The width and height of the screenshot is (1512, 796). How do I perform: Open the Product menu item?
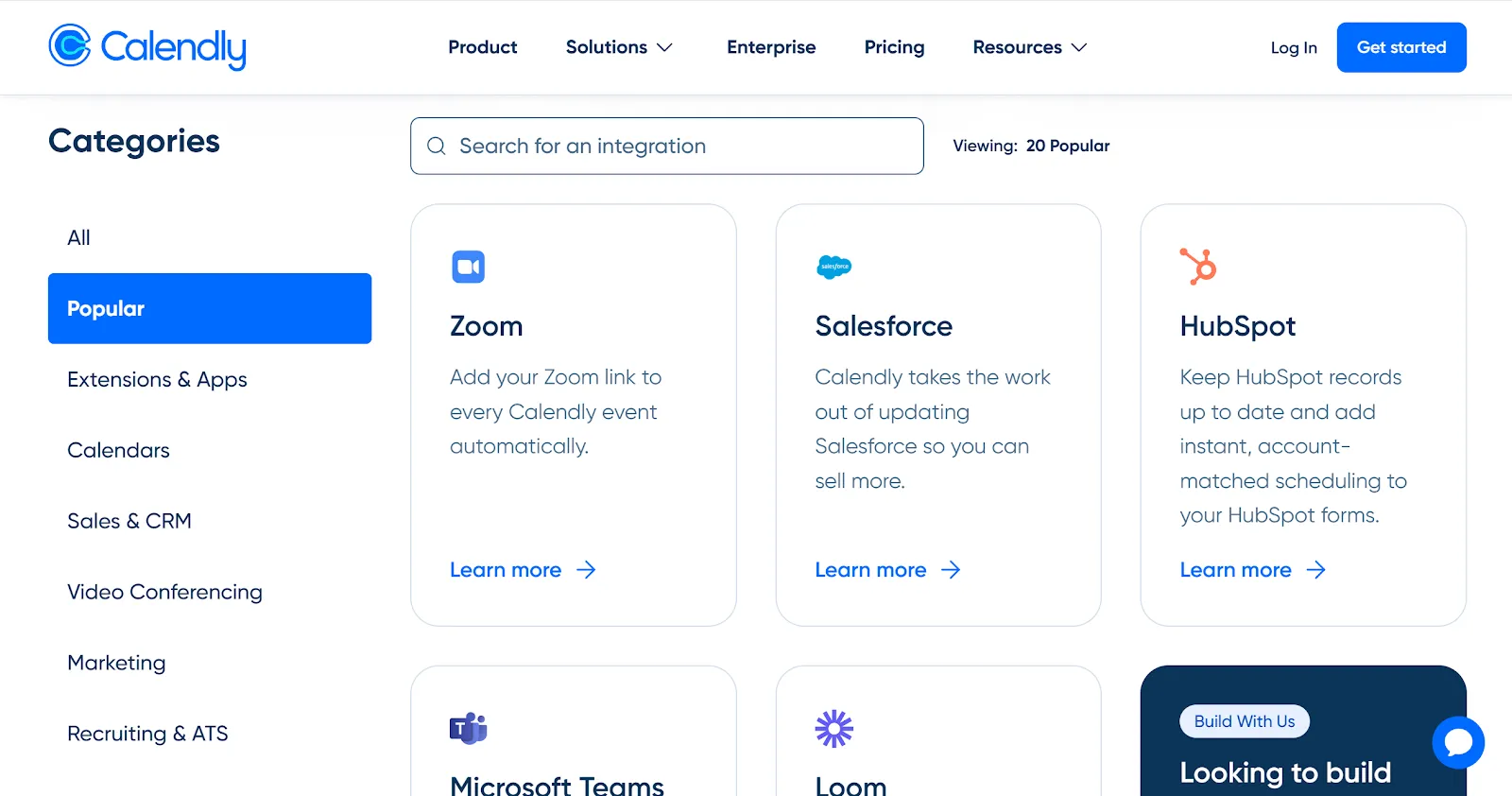click(x=482, y=47)
